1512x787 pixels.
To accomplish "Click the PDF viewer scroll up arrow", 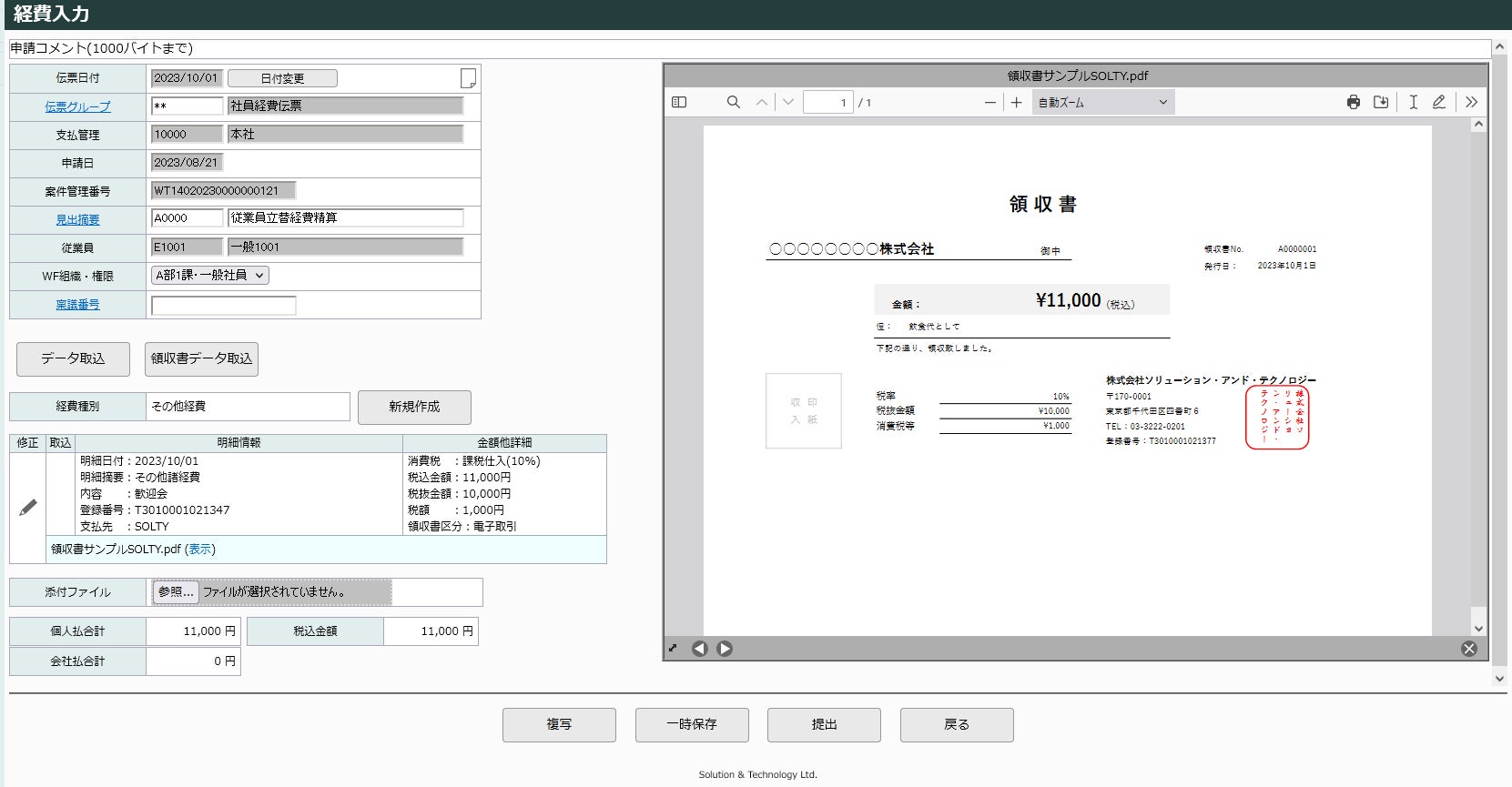I will [x=1478, y=125].
